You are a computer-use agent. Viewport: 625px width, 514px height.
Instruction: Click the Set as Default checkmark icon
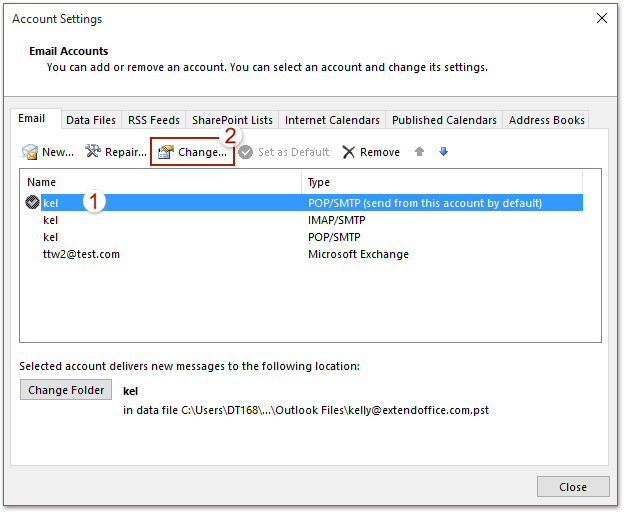[x=245, y=152]
